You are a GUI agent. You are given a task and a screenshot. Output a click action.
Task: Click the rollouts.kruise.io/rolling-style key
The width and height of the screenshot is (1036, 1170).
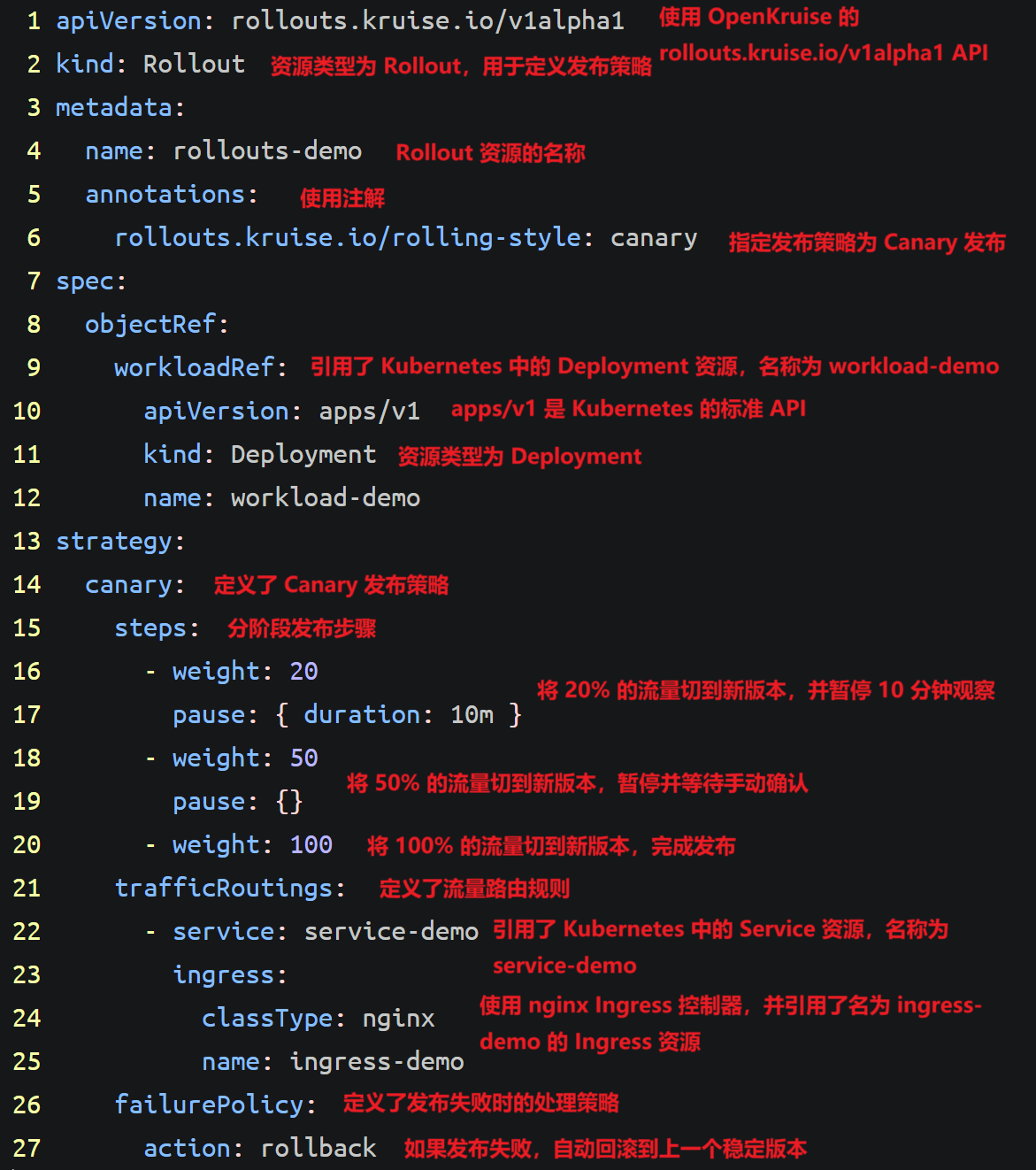(348, 237)
